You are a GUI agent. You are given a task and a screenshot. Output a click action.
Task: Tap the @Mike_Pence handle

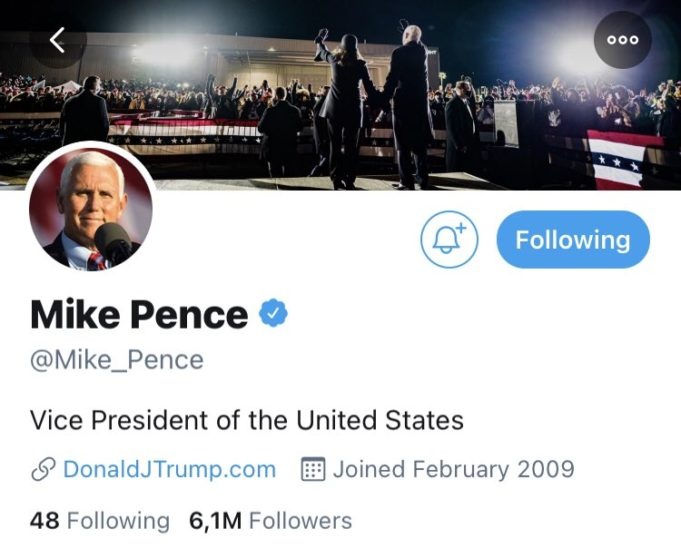[x=116, y=360]
